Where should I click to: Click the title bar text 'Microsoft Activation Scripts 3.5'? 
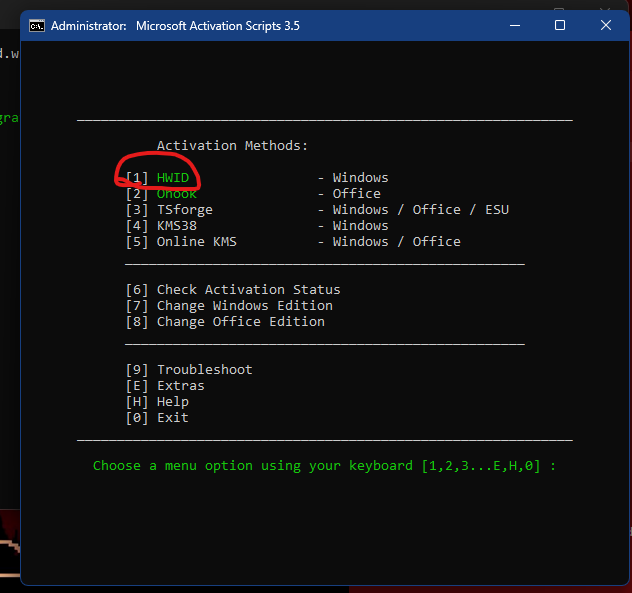(218, 26)
